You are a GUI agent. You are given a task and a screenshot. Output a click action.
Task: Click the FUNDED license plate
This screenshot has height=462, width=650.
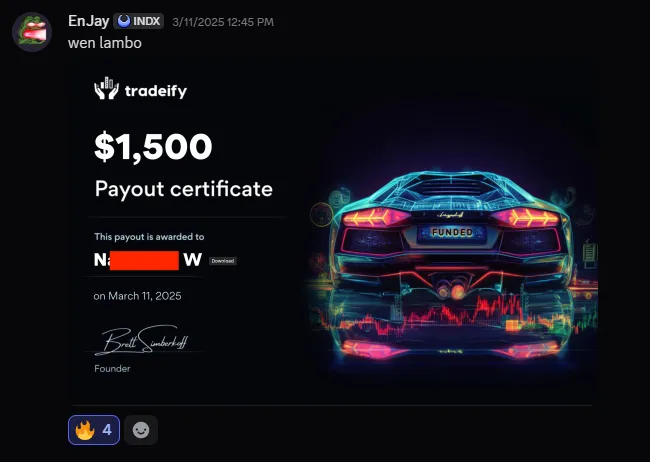pos(452,233)
